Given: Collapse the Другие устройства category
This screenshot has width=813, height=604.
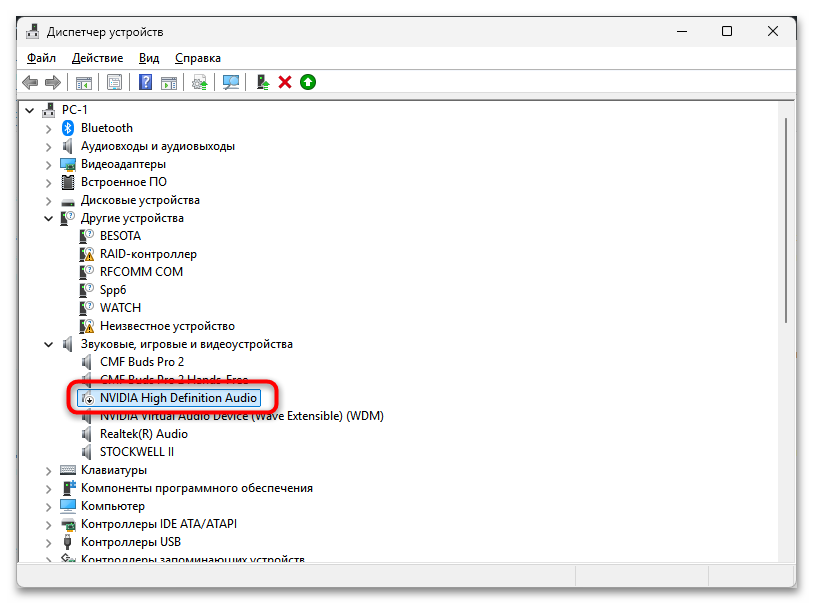Looking at the screenshot, I should point(48,218).
